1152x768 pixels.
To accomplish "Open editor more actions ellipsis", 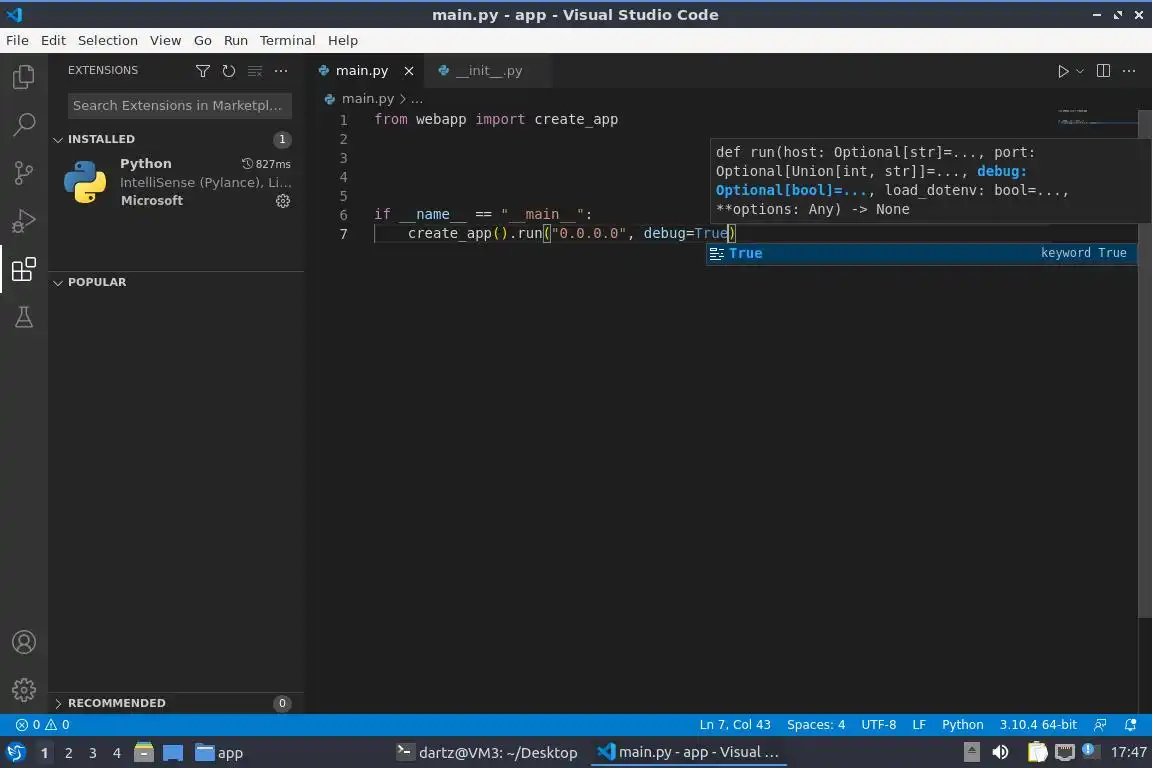I will pos(1129,71).
